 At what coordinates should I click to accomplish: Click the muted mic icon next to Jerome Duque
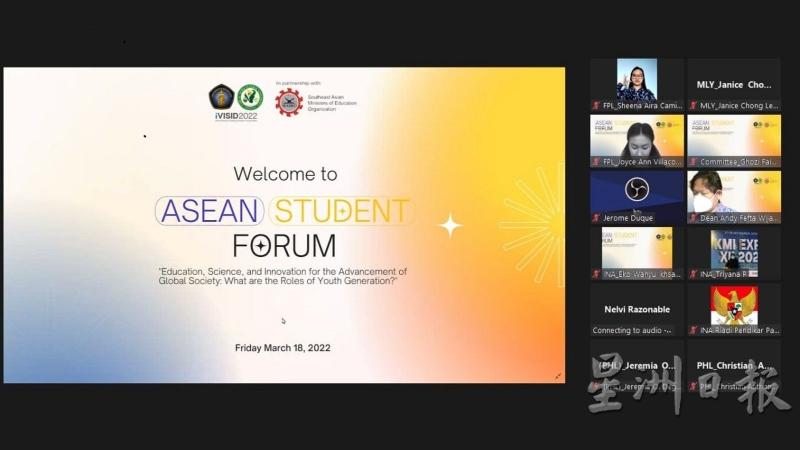[x=595, y=218]
